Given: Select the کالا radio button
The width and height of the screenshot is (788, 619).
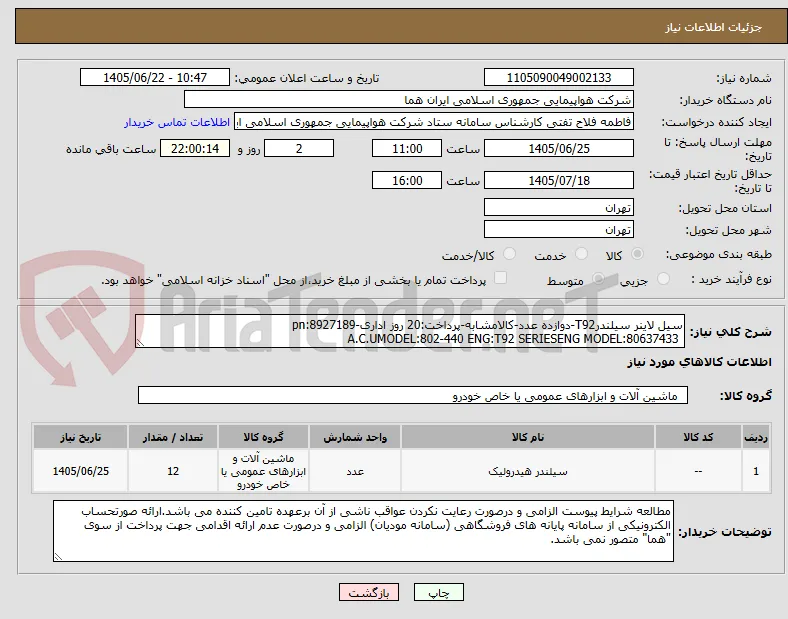Looking at the screenshot, I should [637, 254].
